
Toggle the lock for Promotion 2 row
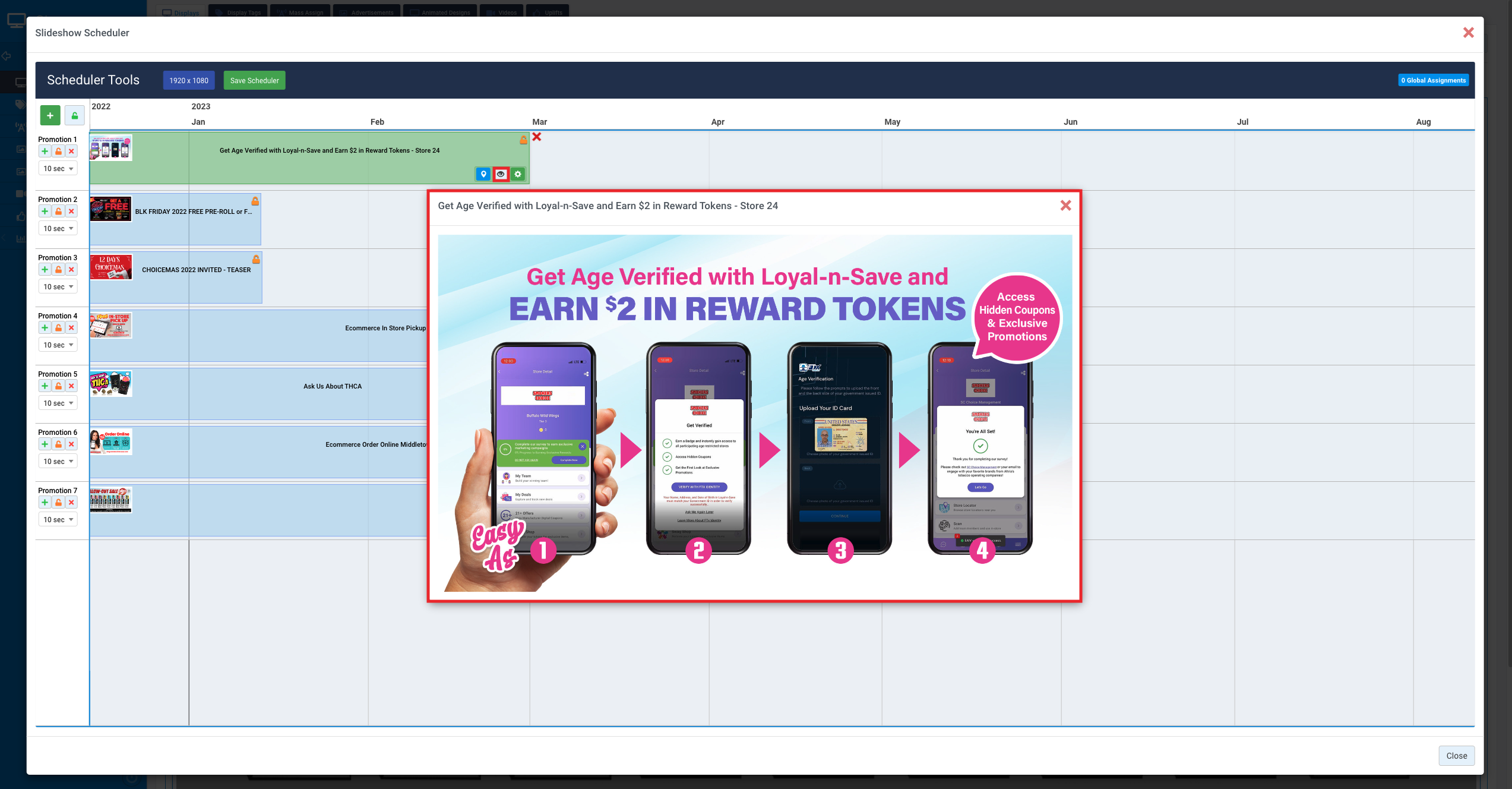tap(58, 211)
